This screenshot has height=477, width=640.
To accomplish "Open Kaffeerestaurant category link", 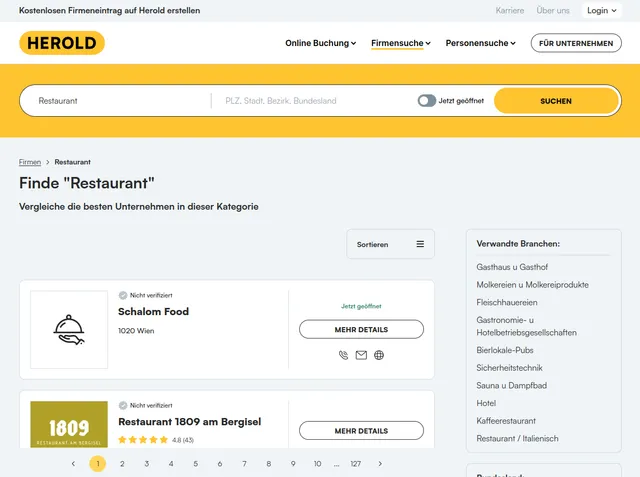I will point(506,421).
